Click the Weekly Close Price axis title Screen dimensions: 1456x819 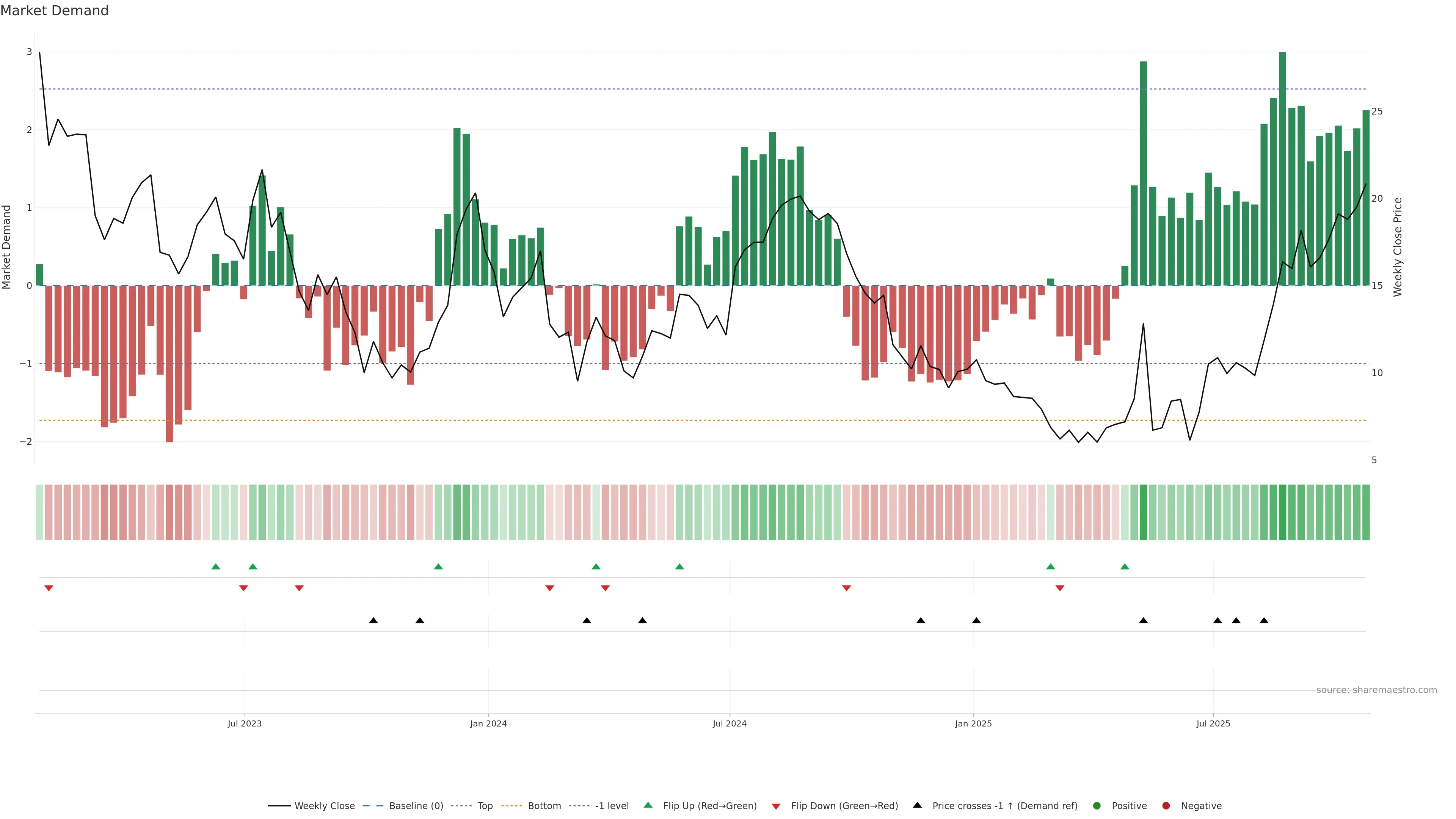(x=1398, y=247)
